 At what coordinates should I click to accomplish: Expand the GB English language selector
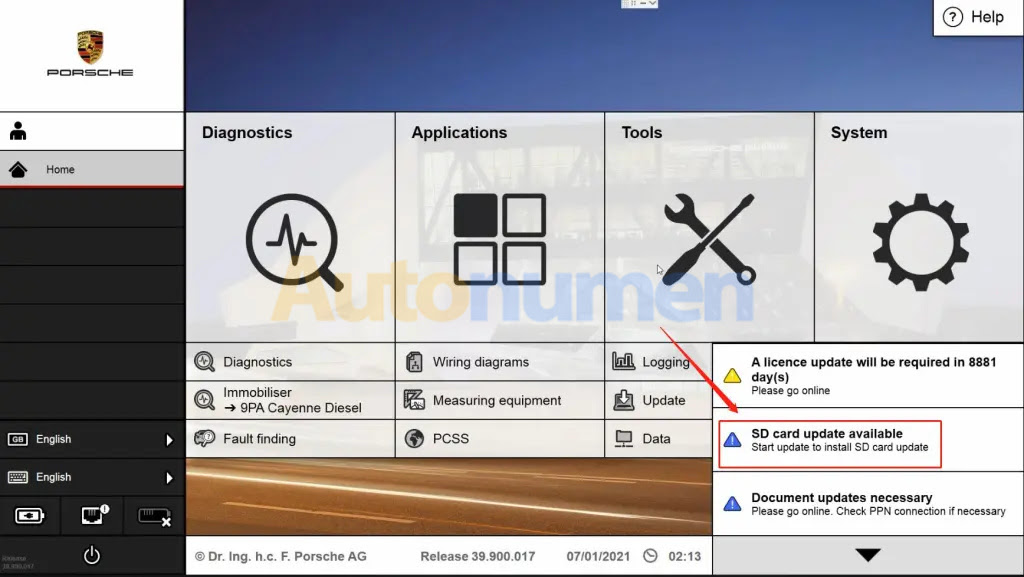[92, 439]
